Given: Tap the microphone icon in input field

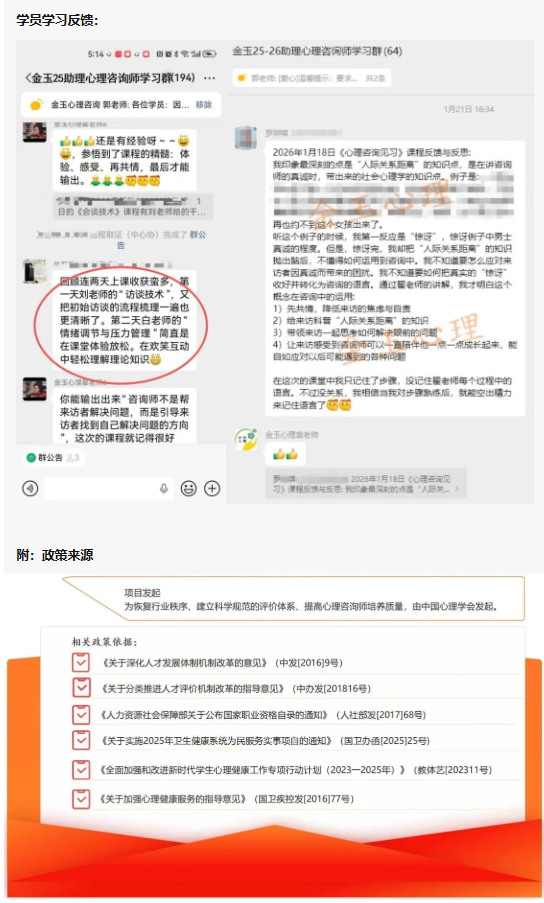Looking at the screenshot, I should click(x=163, y=488).
